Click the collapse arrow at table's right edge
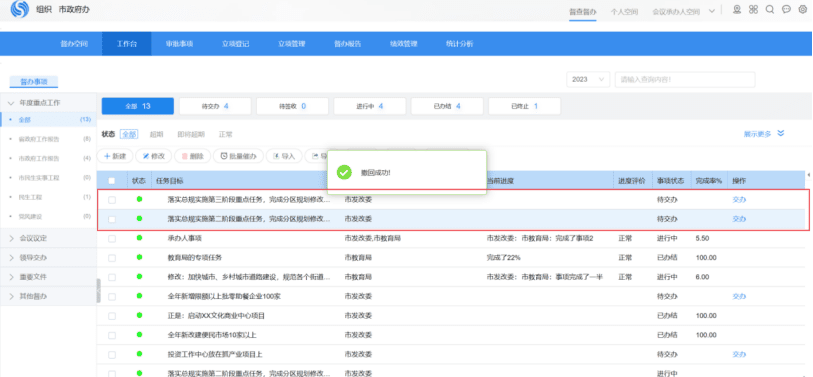813x377 pixels. click(809, 176)
